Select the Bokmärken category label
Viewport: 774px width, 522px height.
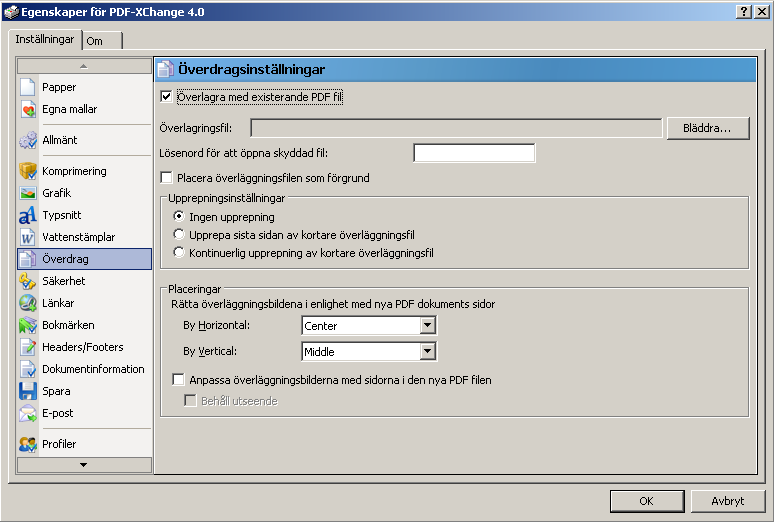pos(68,325)
